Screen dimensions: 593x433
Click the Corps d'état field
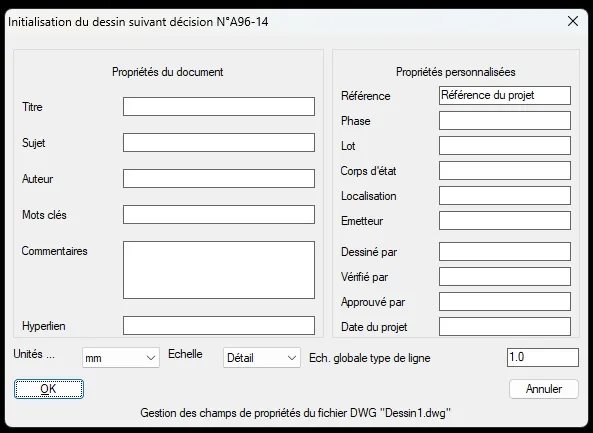coord(505,171)
